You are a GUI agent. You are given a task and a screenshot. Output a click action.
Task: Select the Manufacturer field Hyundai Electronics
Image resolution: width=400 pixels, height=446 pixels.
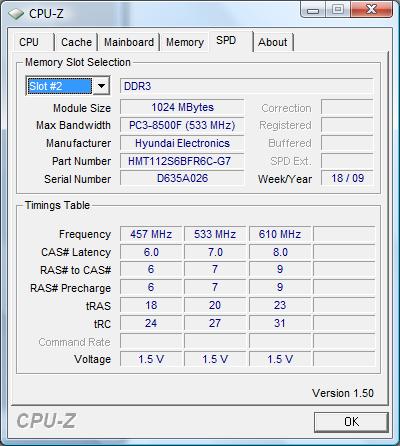(x=182, y=143)
